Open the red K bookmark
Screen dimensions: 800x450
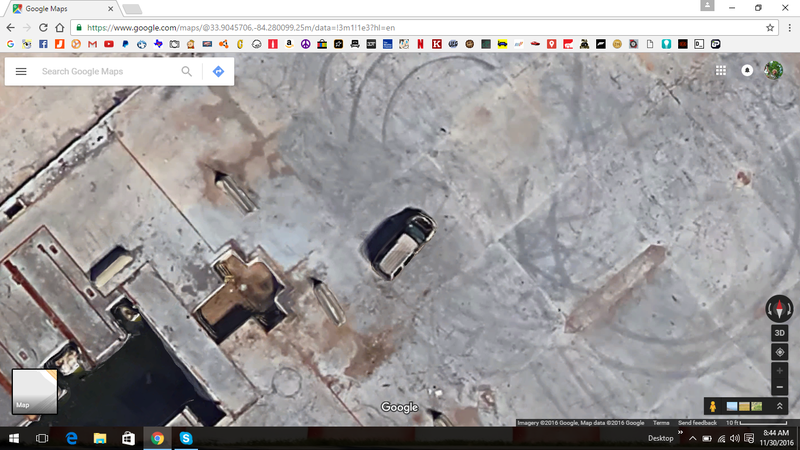click(437, 44)
